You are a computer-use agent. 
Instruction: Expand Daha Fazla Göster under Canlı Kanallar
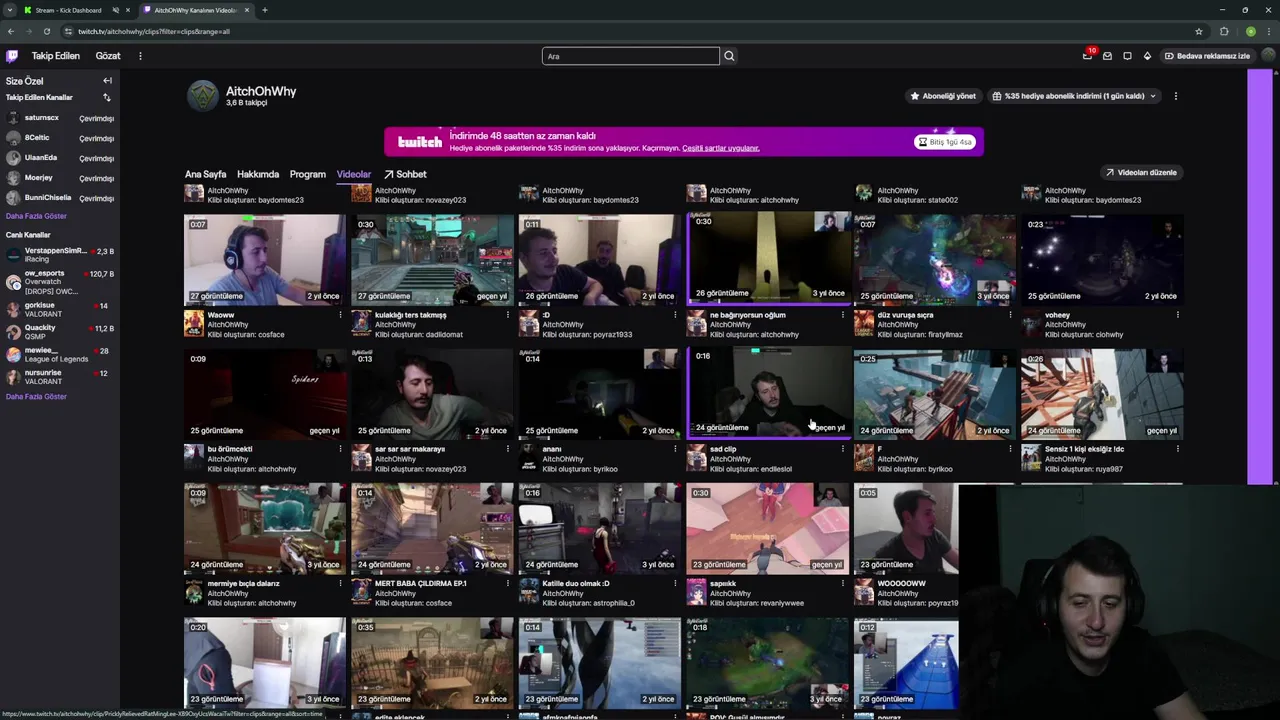36,397
